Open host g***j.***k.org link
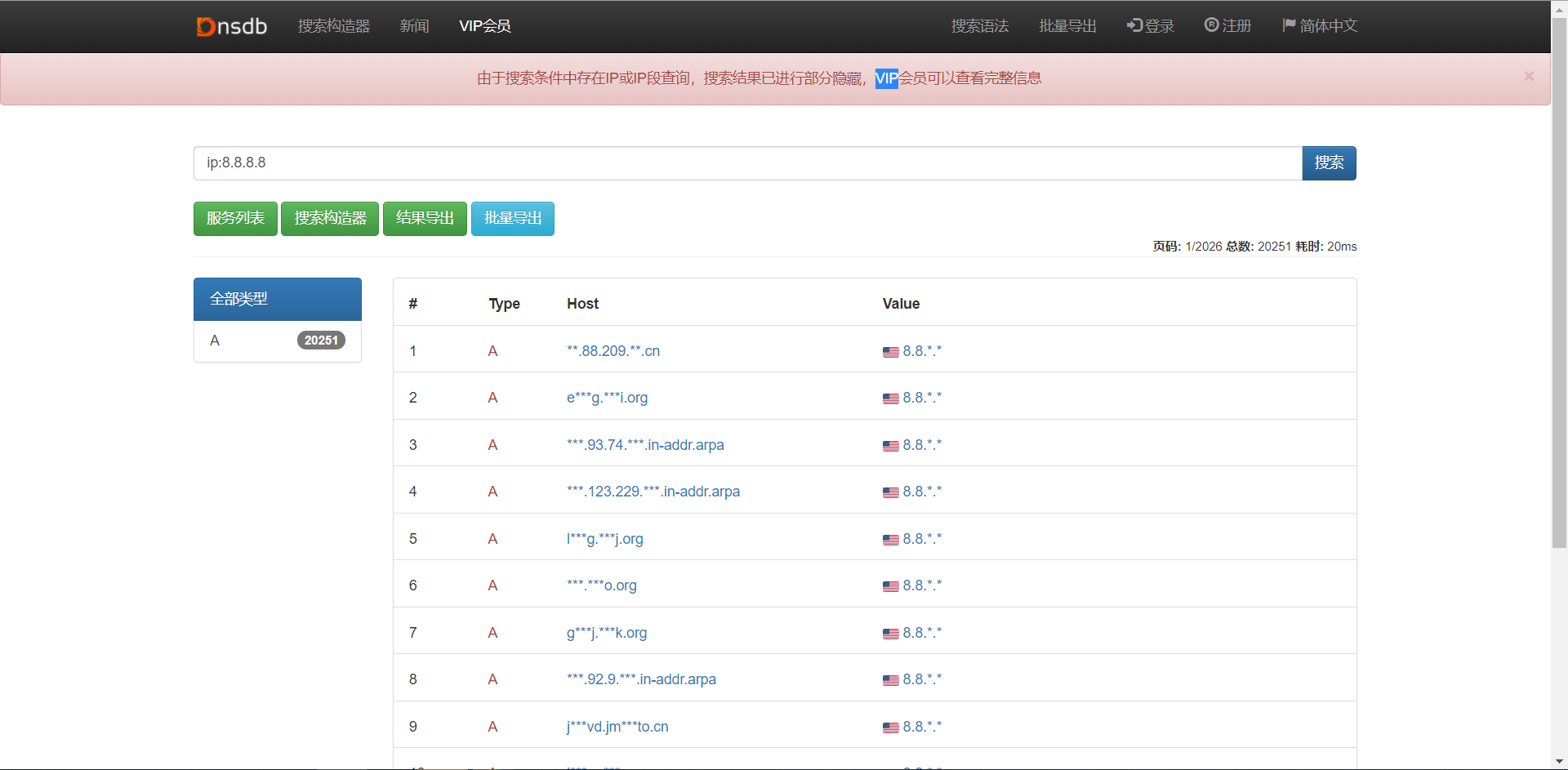The image size is (1568, 770). pos(607,633)
